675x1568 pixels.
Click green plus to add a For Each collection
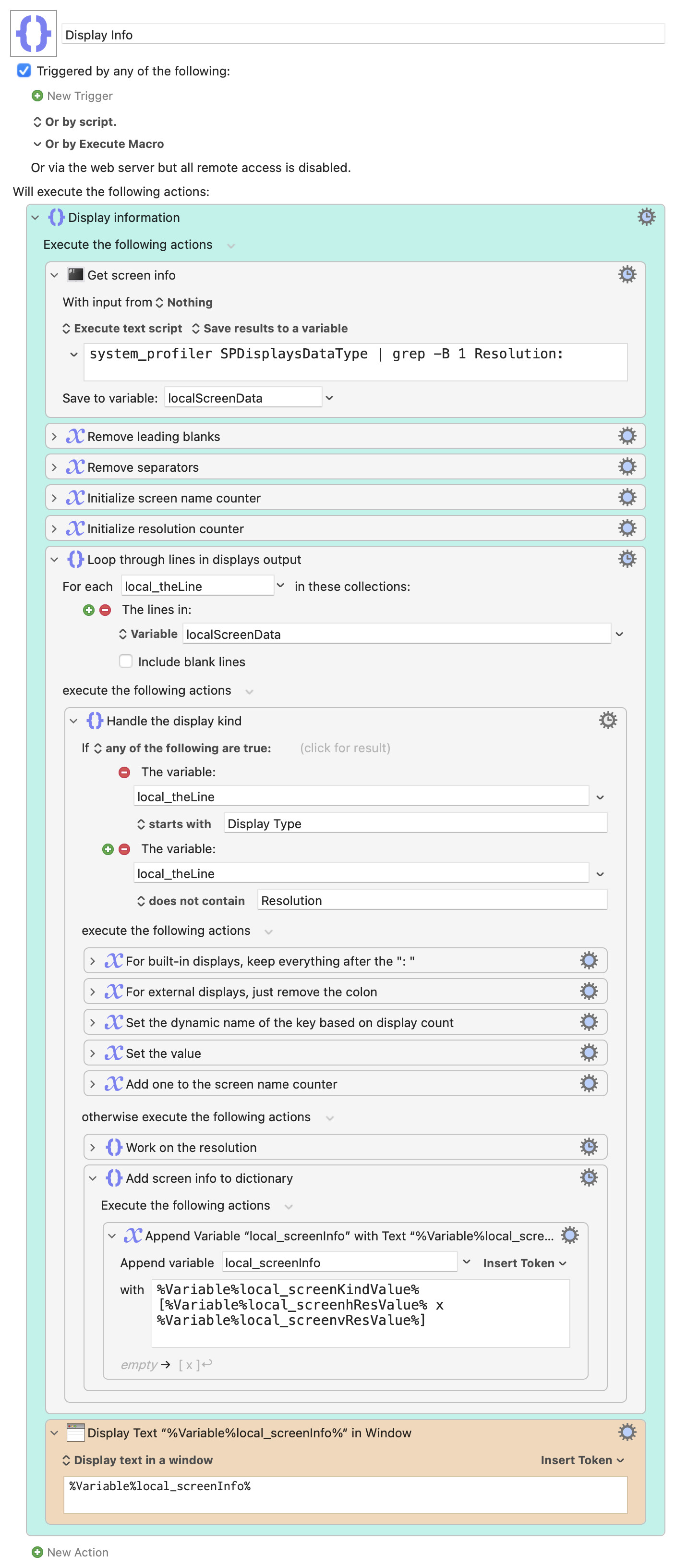click(x=89, y=609)
